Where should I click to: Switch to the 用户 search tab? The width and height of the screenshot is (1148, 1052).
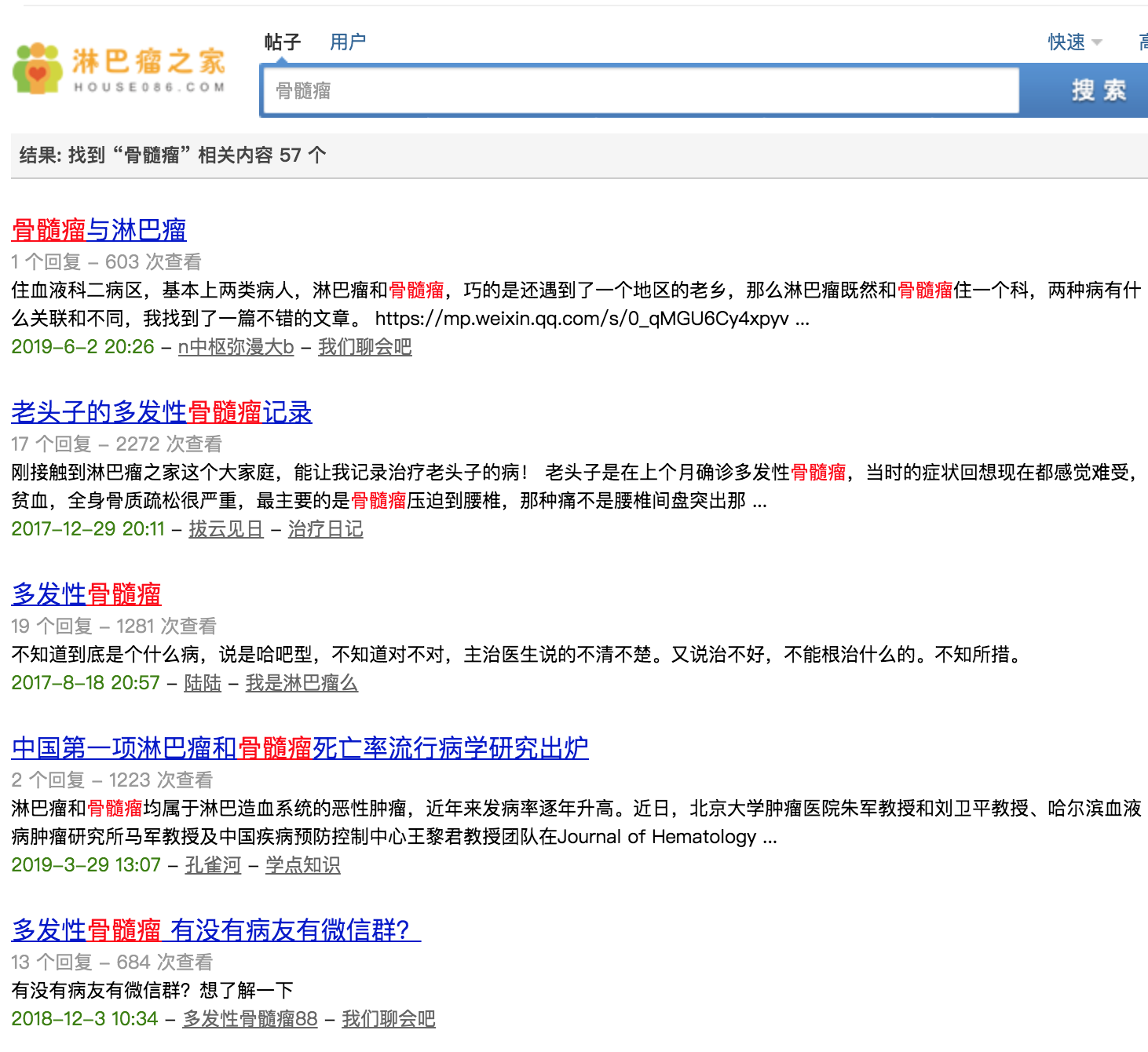348,42
